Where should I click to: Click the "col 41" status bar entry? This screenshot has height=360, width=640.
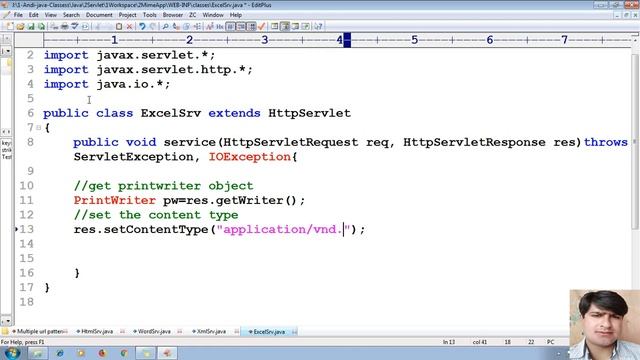click(x=480, y=342)
